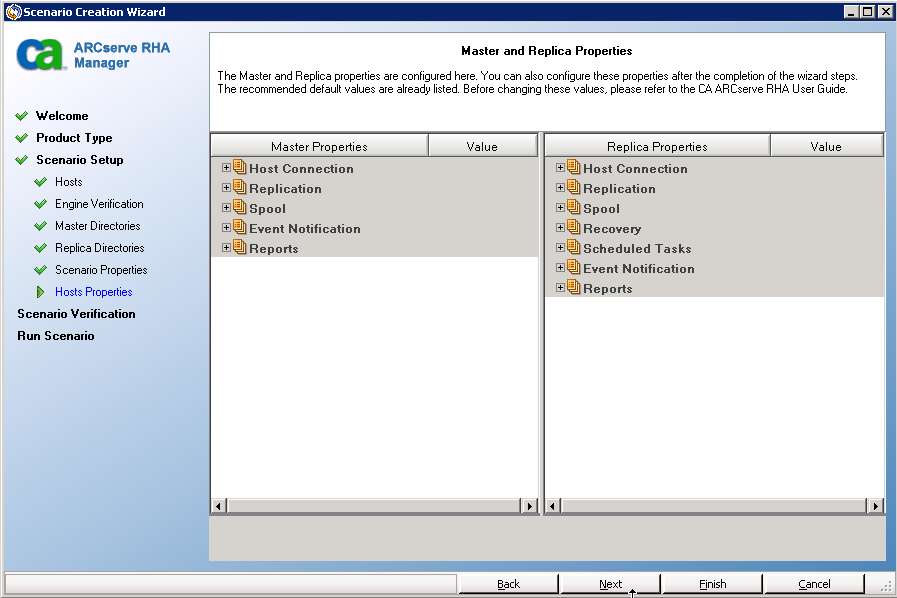Viewport: 897px width, 598px height.
Task: Click the green checkmark beside Welcome
Action: 22,115
